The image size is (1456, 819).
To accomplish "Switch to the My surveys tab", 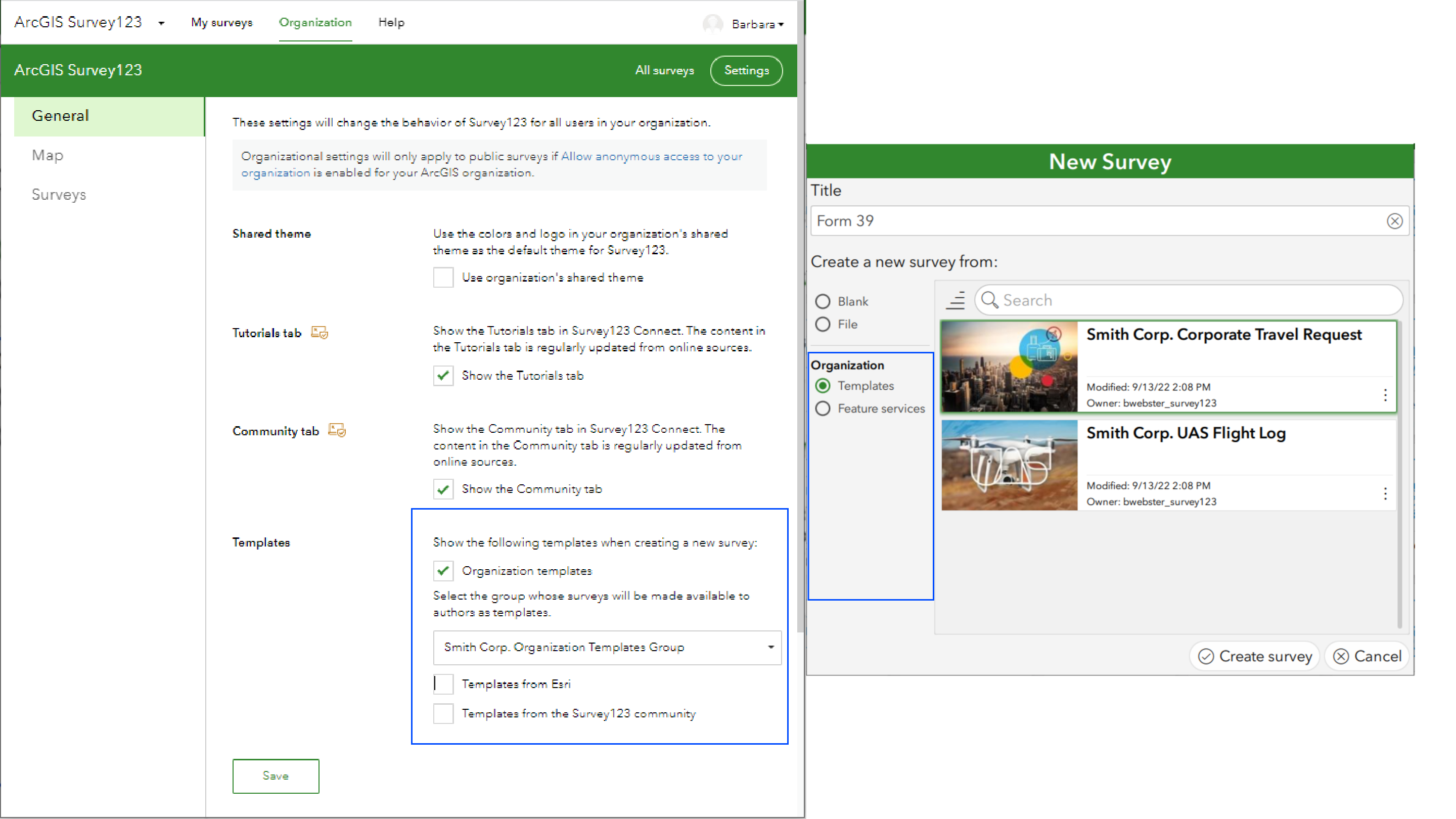I will click(221, 23).
